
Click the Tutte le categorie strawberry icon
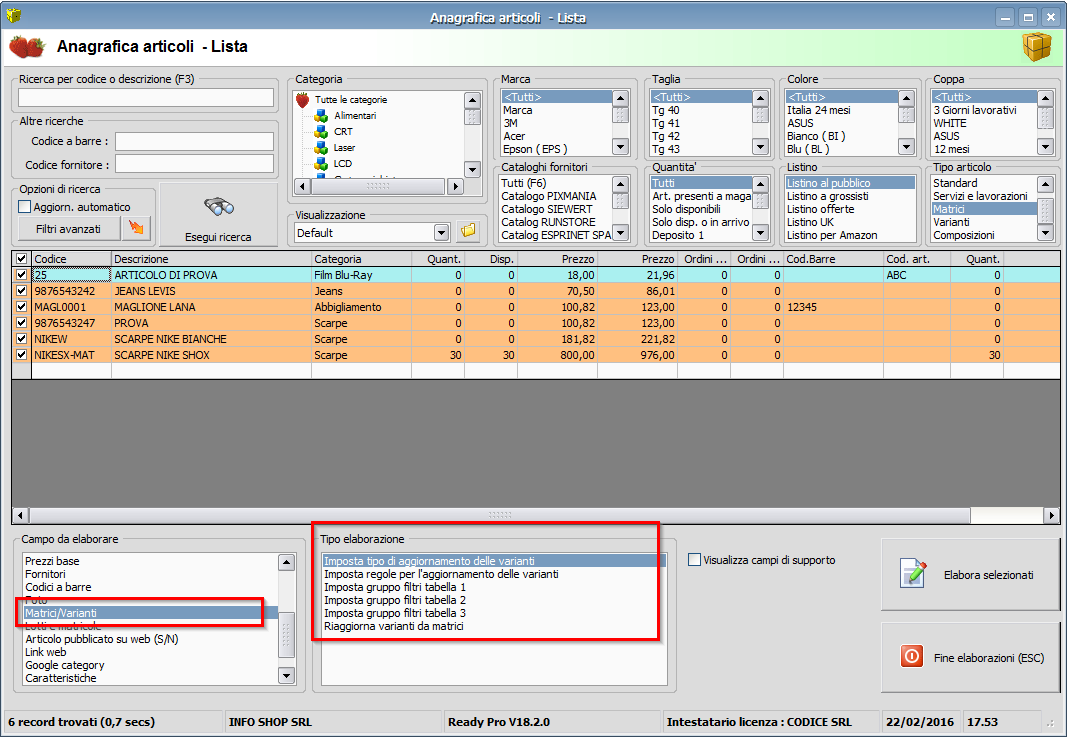tap(303, 99)
